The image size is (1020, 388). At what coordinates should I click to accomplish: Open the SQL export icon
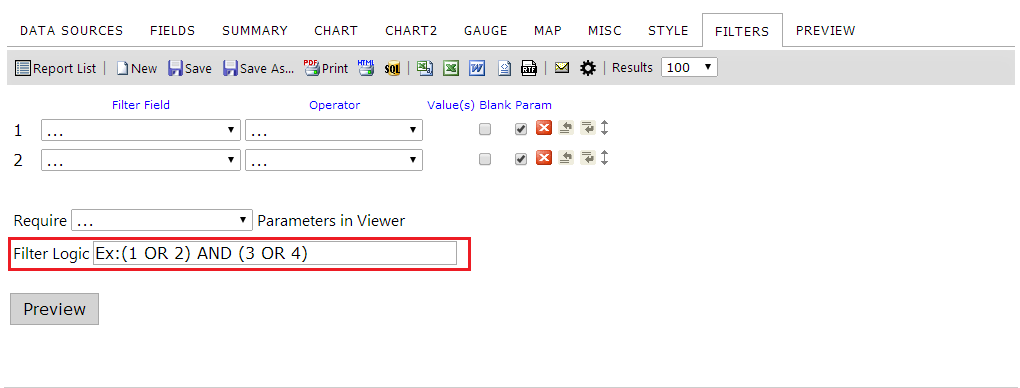(x=392, y=68)
